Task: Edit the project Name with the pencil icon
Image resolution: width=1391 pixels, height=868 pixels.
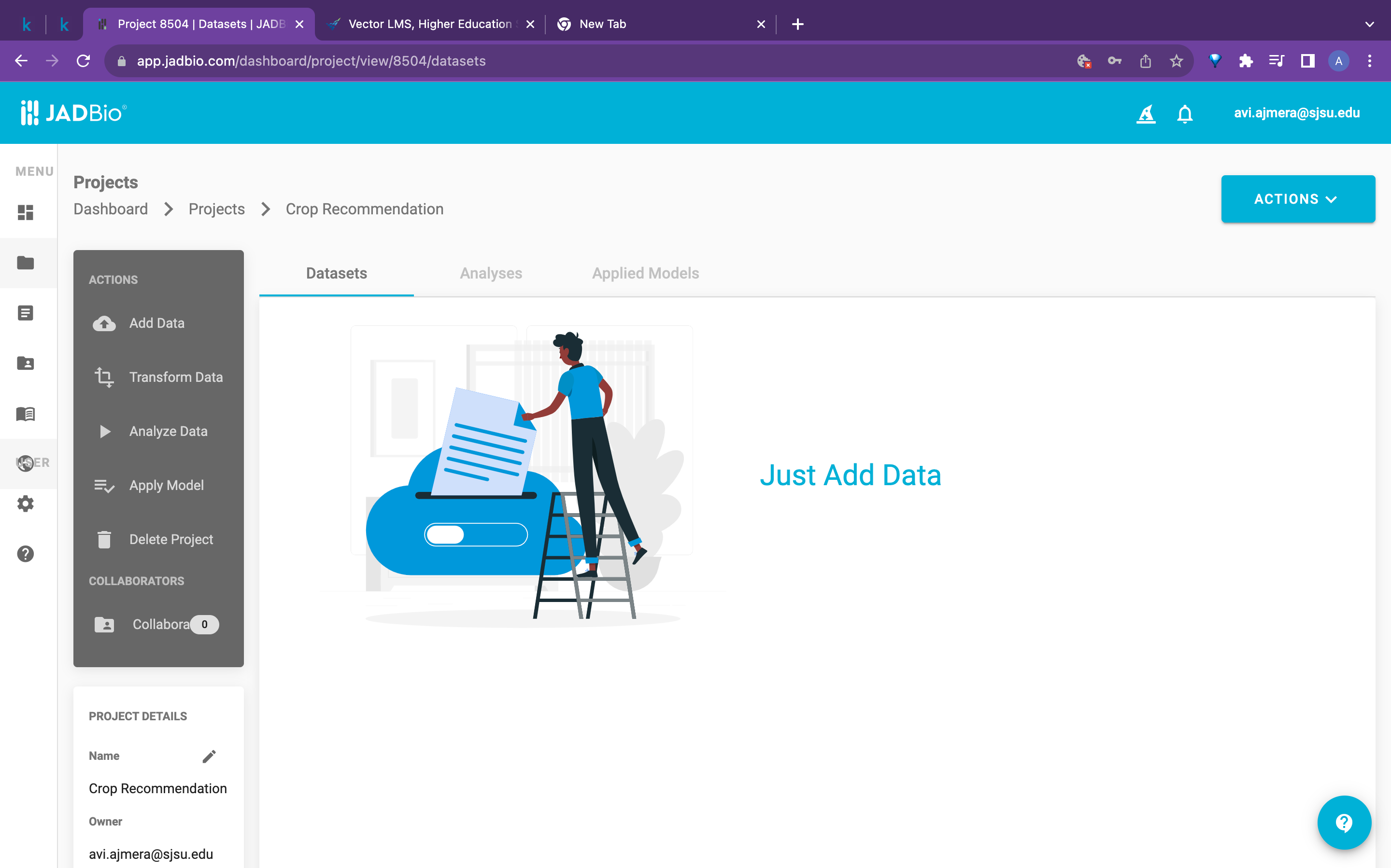Action: point(209,756)
